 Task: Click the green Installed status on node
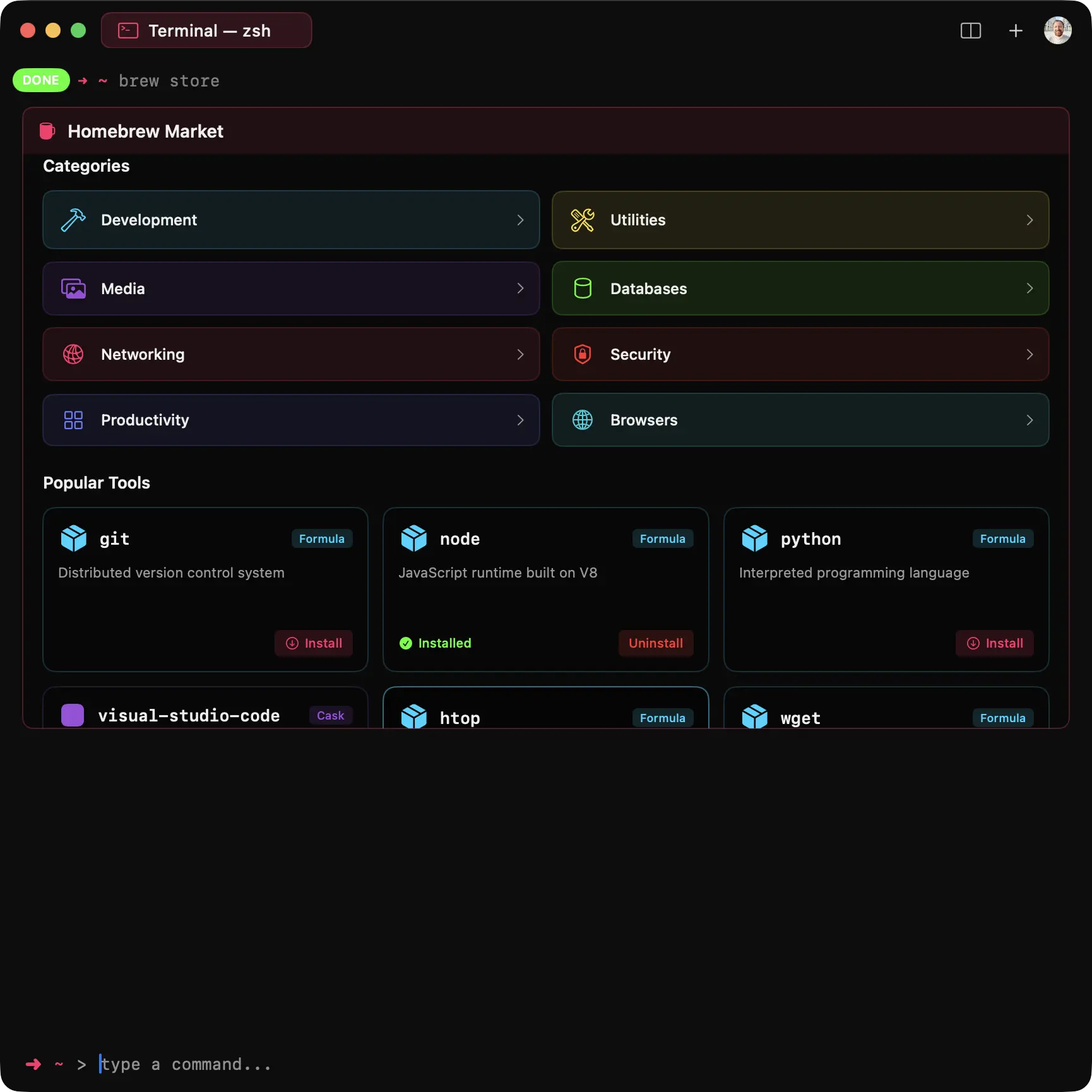tap(436, 643)
